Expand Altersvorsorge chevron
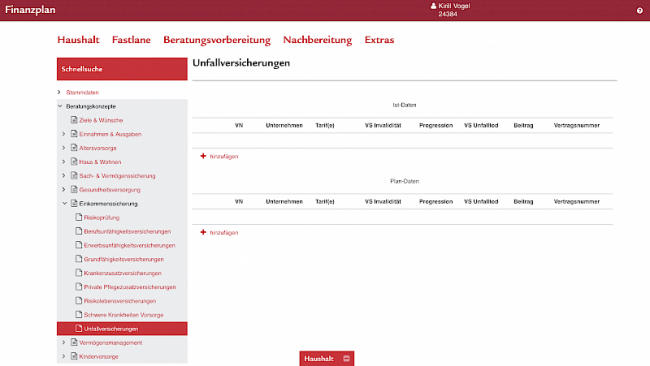The image size is (650, 366). point(64,148)
